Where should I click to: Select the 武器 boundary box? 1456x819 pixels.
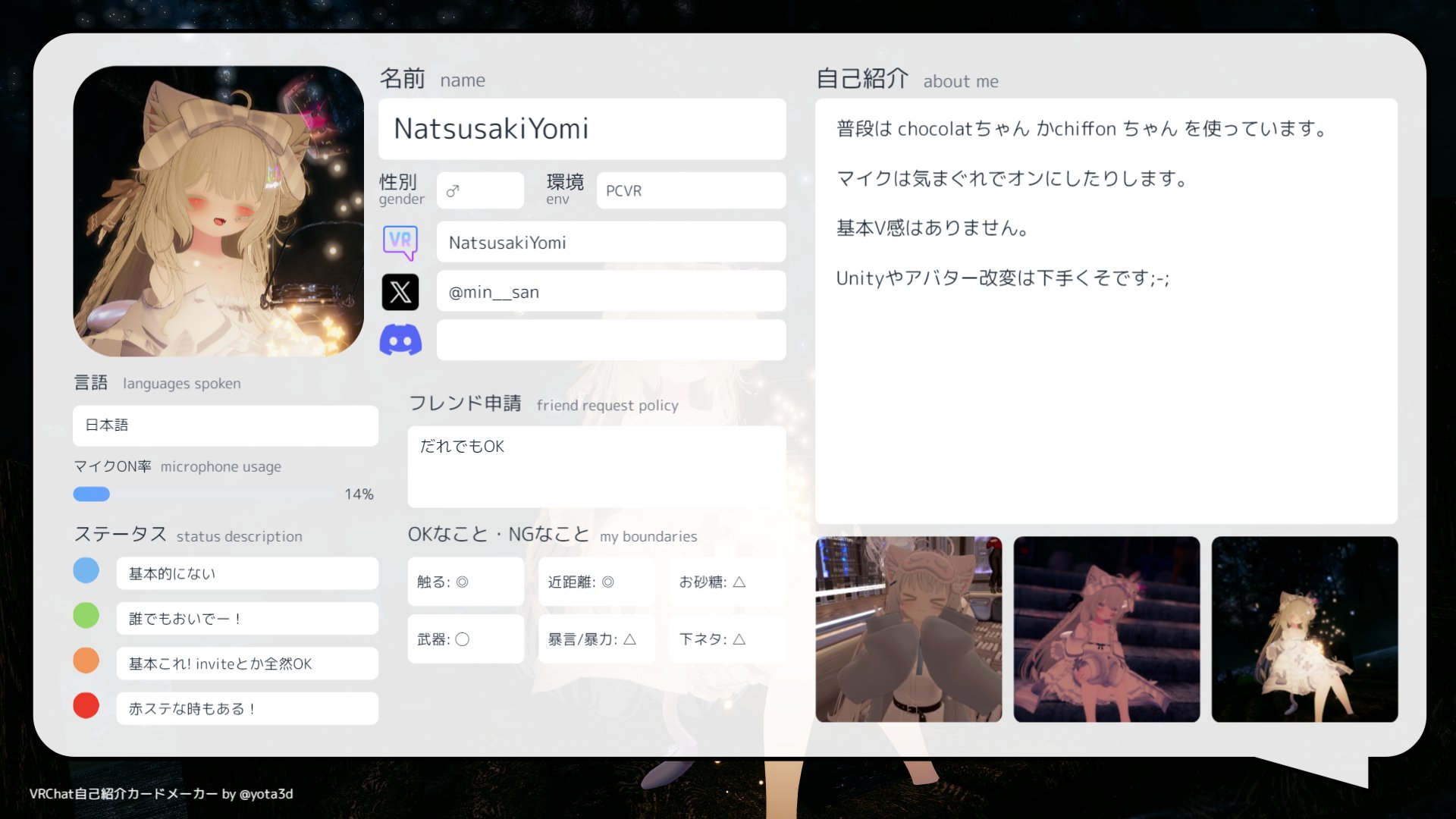tap(466, 639)
